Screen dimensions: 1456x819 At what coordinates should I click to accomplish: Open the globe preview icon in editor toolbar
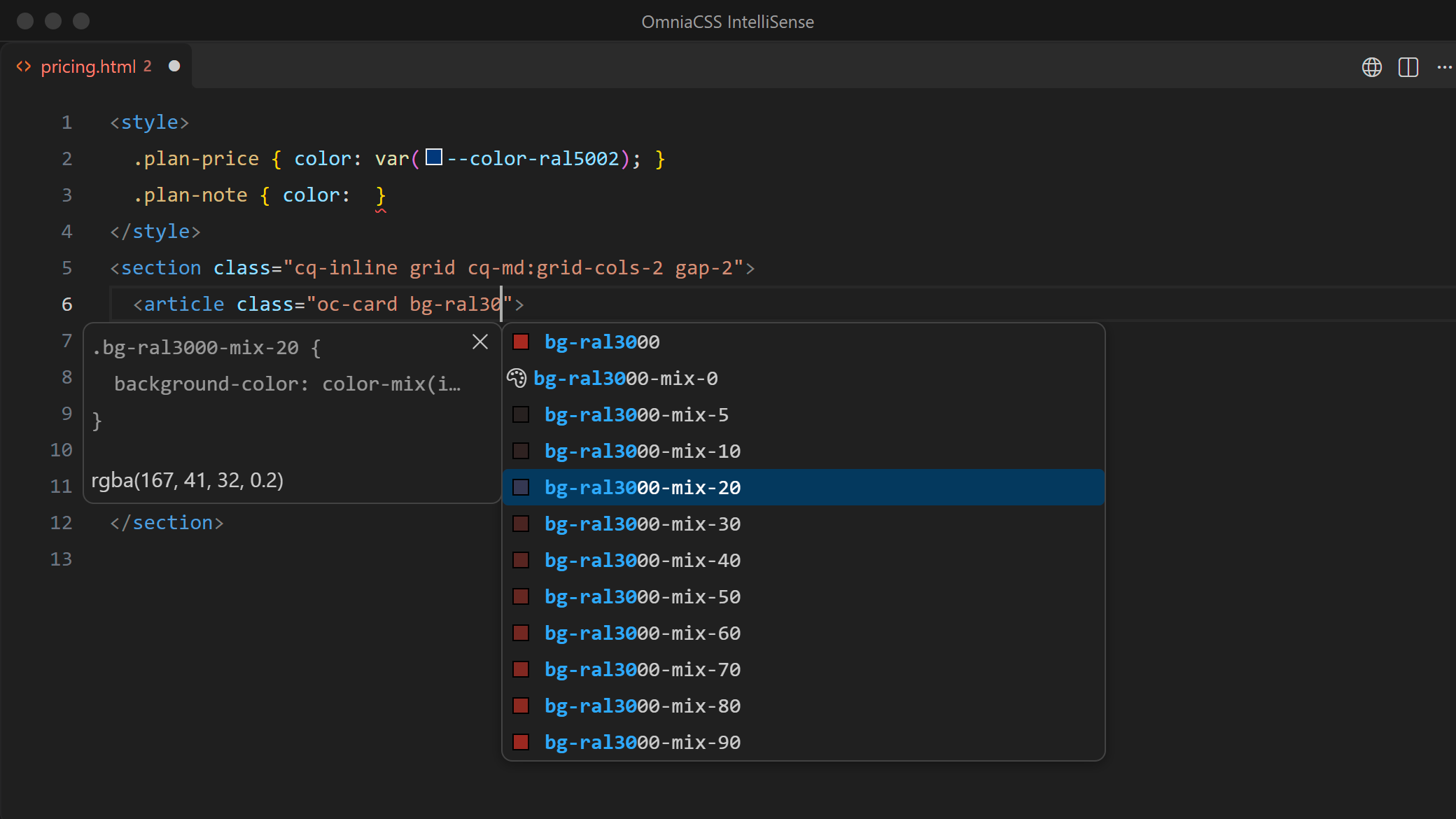[1372, 67]
